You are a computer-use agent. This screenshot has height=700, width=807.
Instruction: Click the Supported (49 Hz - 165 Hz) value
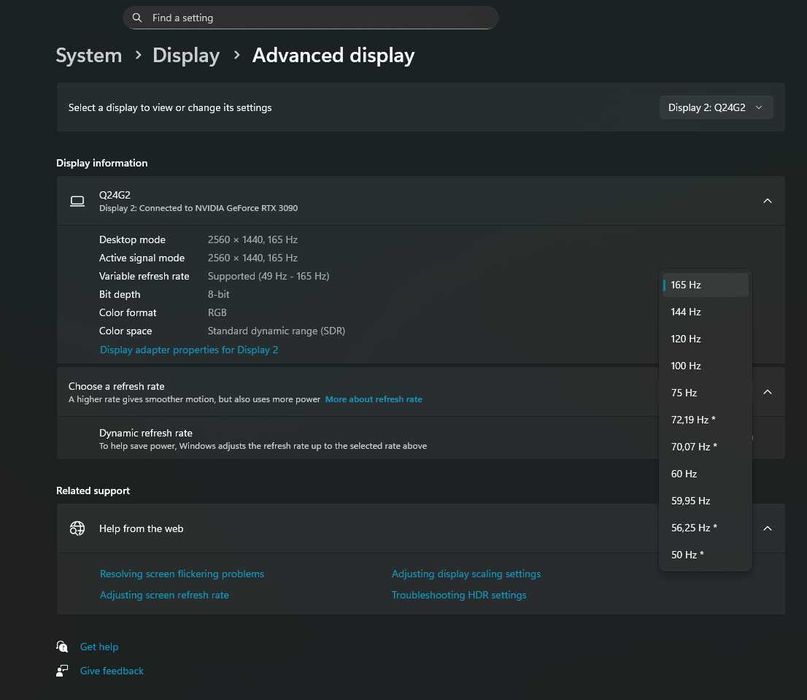[268, 276]
